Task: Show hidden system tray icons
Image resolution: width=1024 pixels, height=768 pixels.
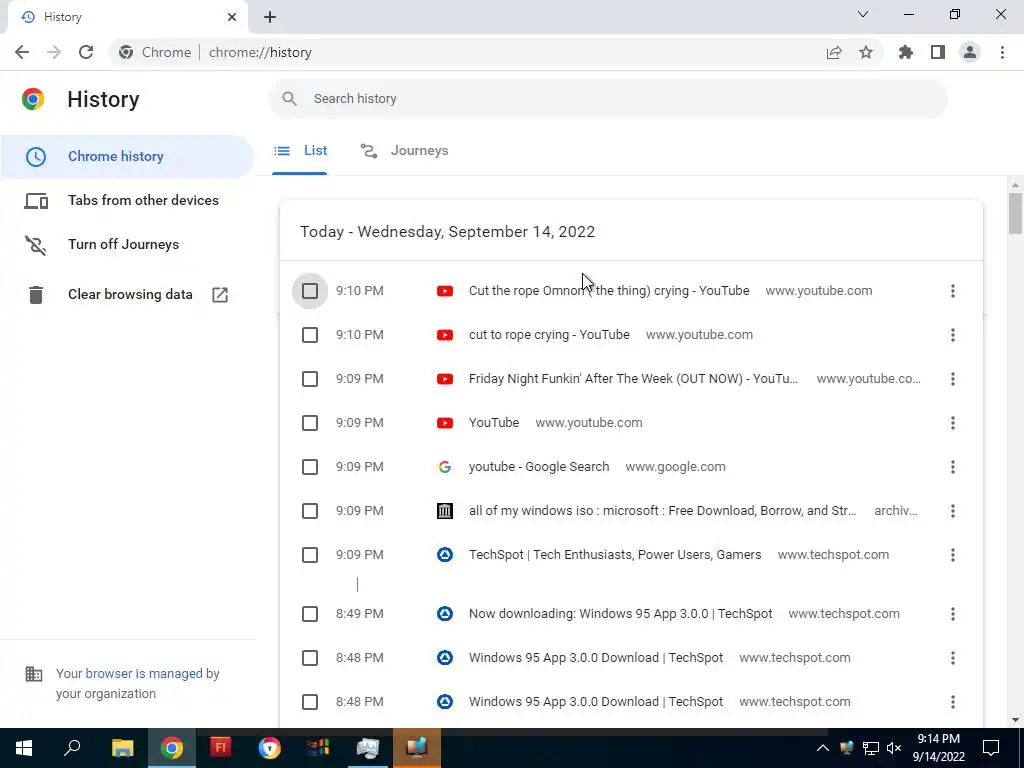Action: pos(823,748)
